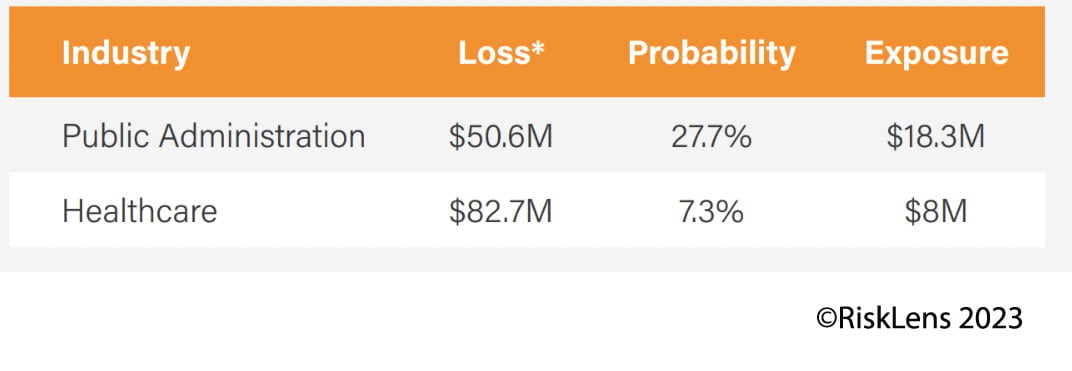The image size is (1072, 371).
Task: Click the copyright symbol before RiskLens
Action: point(827,318)
